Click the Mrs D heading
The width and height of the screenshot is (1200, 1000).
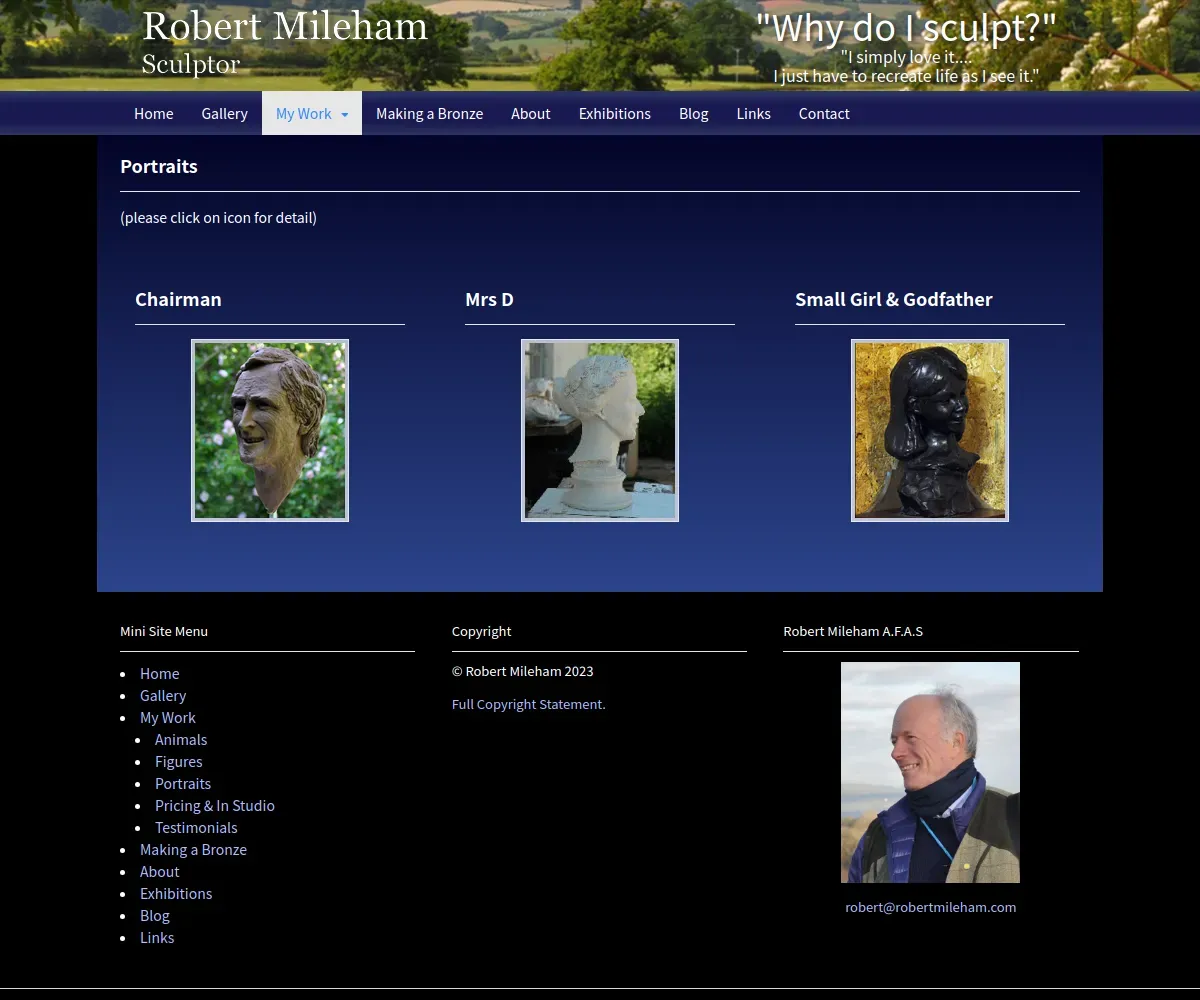coord(489,299)
